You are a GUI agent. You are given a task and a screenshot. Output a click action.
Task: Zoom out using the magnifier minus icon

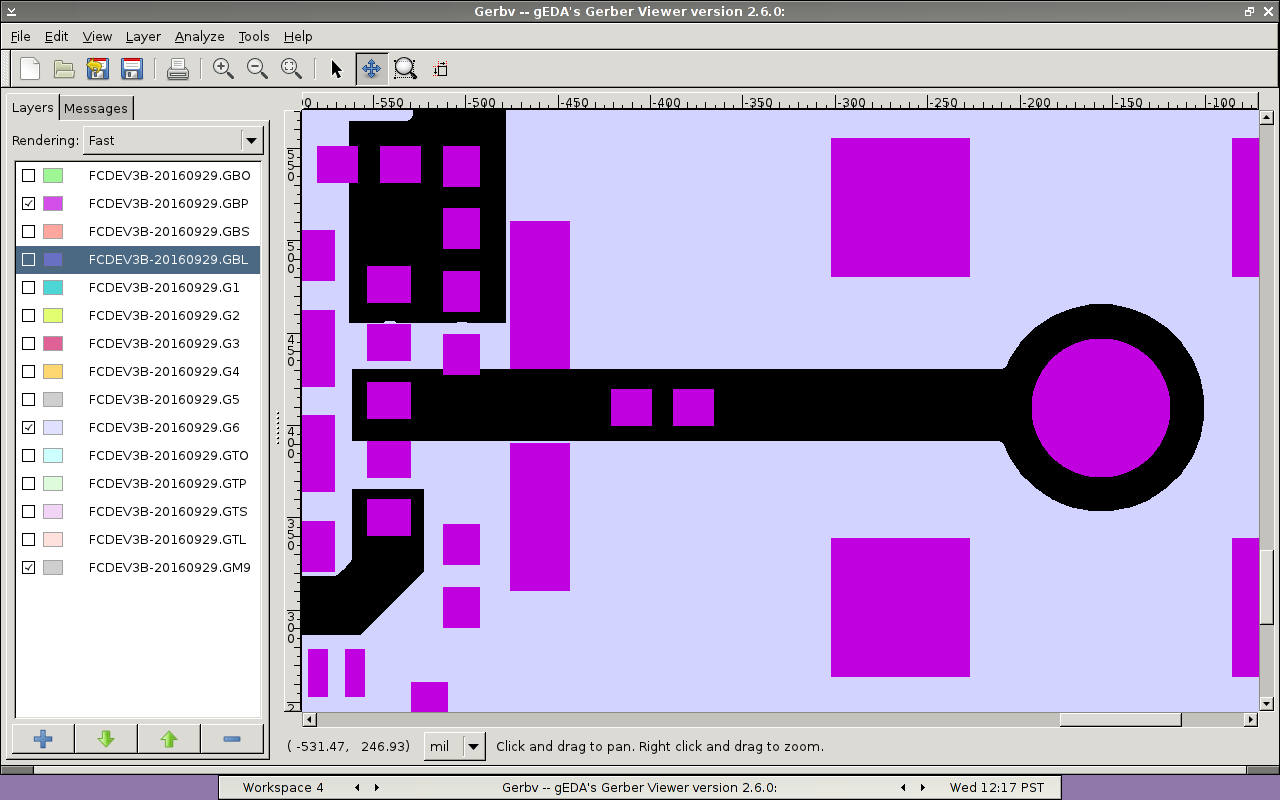257,69
